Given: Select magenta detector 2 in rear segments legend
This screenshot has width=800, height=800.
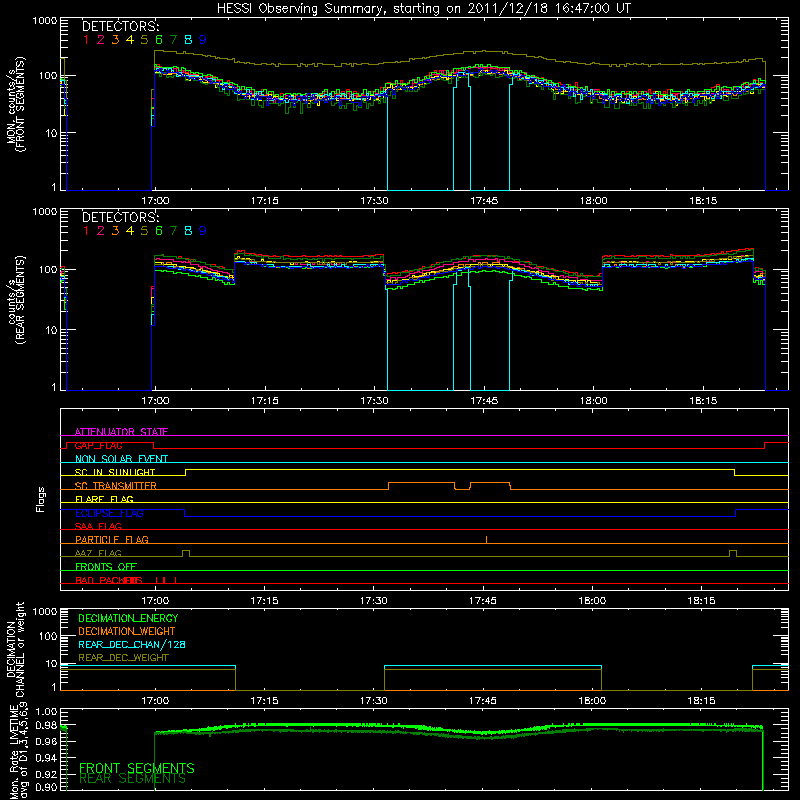Looking at the screenshot, I should 101,231.
